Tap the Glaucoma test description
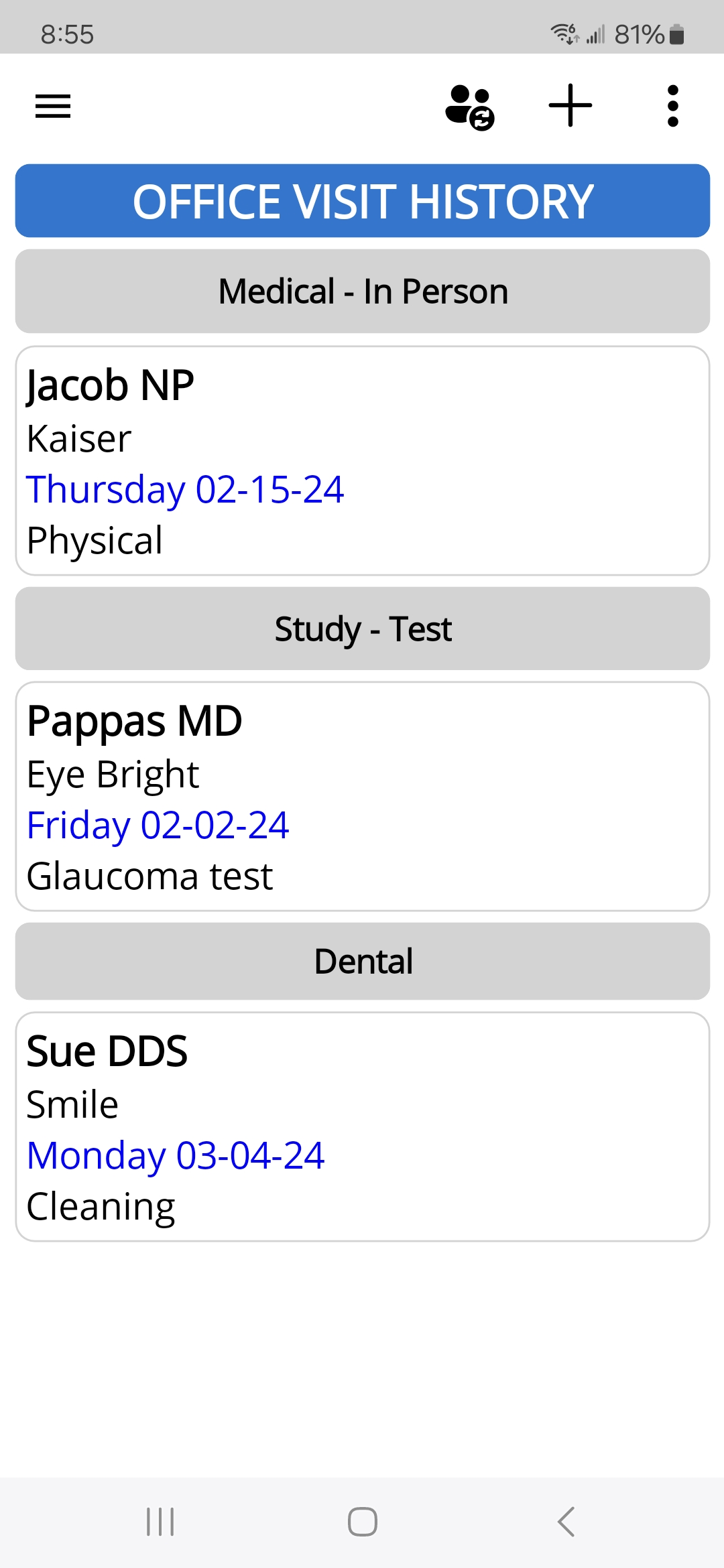The height and width of the screenshot is (1568, 724). click(x=149, y=876)
